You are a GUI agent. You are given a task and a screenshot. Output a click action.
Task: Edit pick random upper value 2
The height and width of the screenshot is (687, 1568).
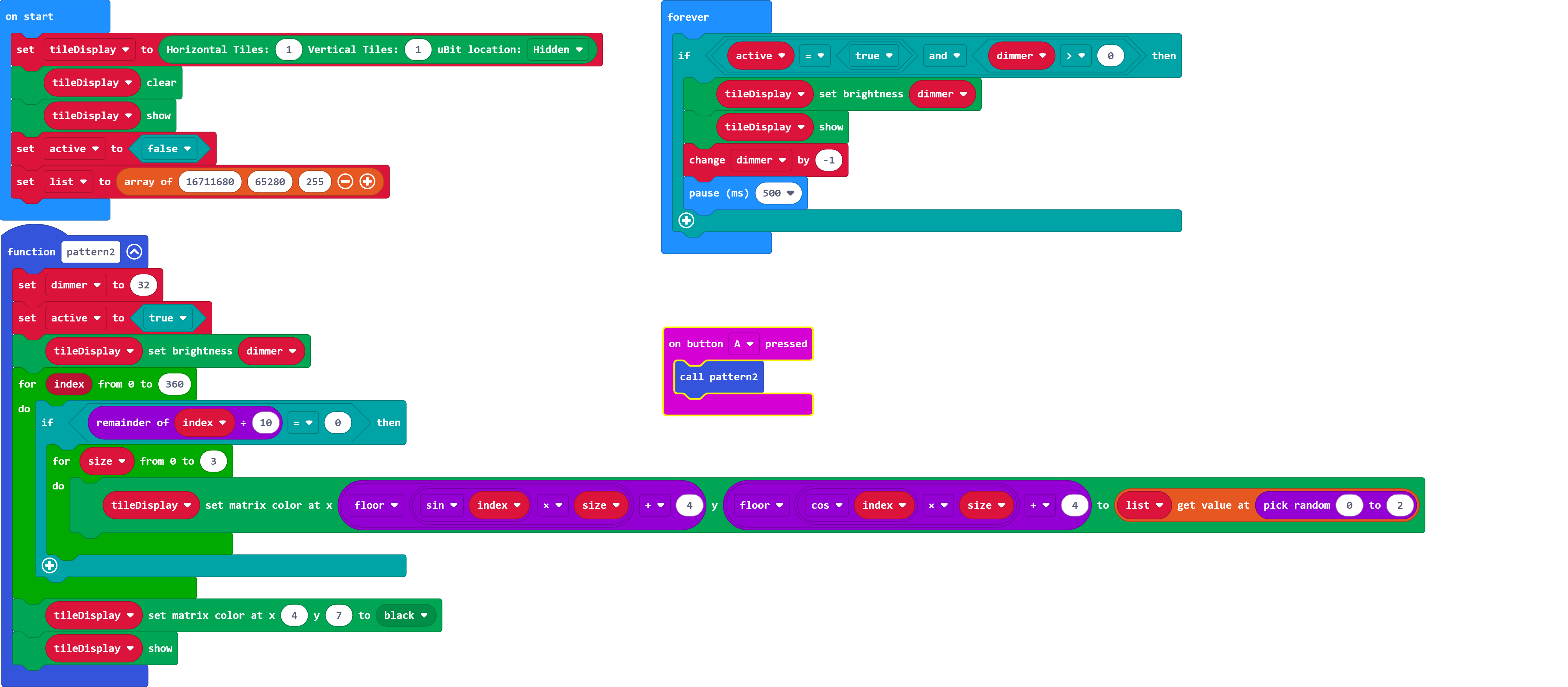click(1400, 506)
